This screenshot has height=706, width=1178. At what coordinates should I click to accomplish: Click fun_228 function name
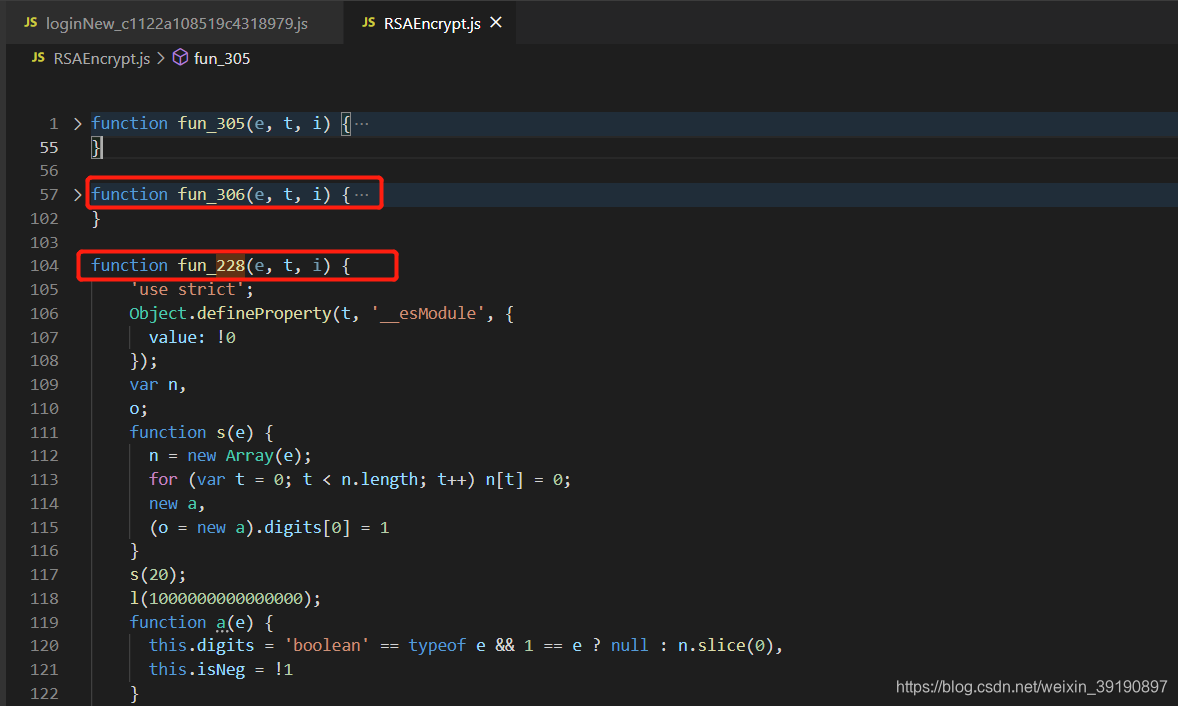tap(211, 265)
